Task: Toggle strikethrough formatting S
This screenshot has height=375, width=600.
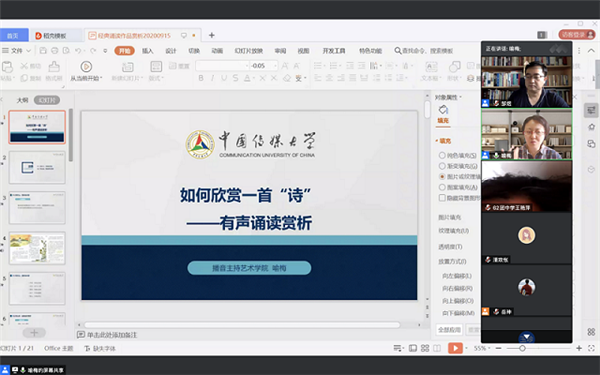Action: [235, 78]
